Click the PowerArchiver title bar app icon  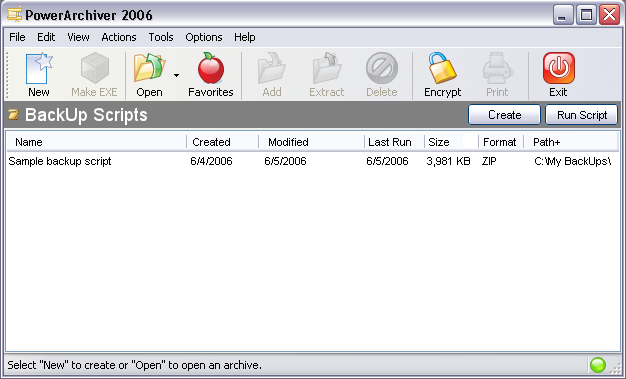14,14
